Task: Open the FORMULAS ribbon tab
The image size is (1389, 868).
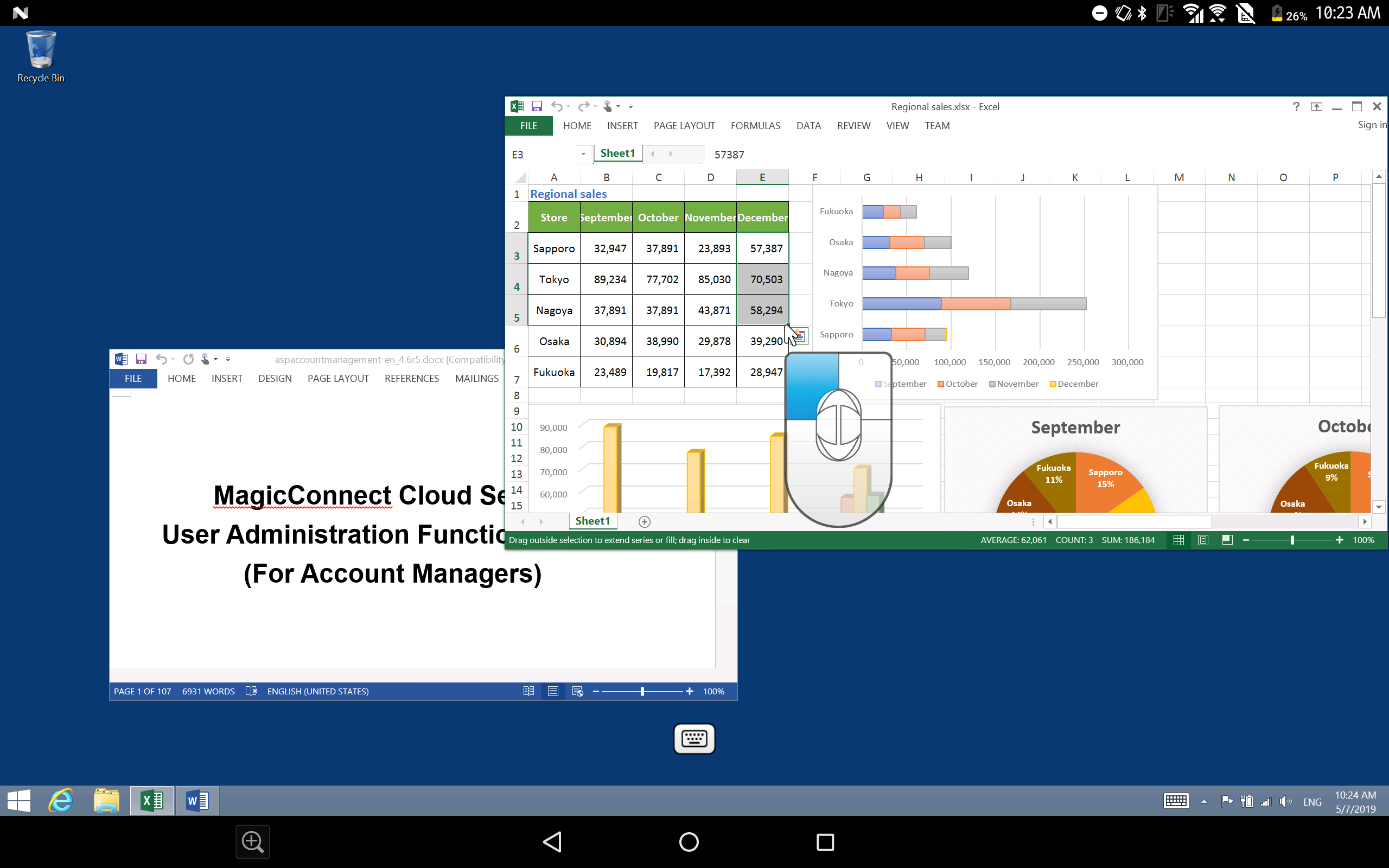Action: click(x=755, y=126)
